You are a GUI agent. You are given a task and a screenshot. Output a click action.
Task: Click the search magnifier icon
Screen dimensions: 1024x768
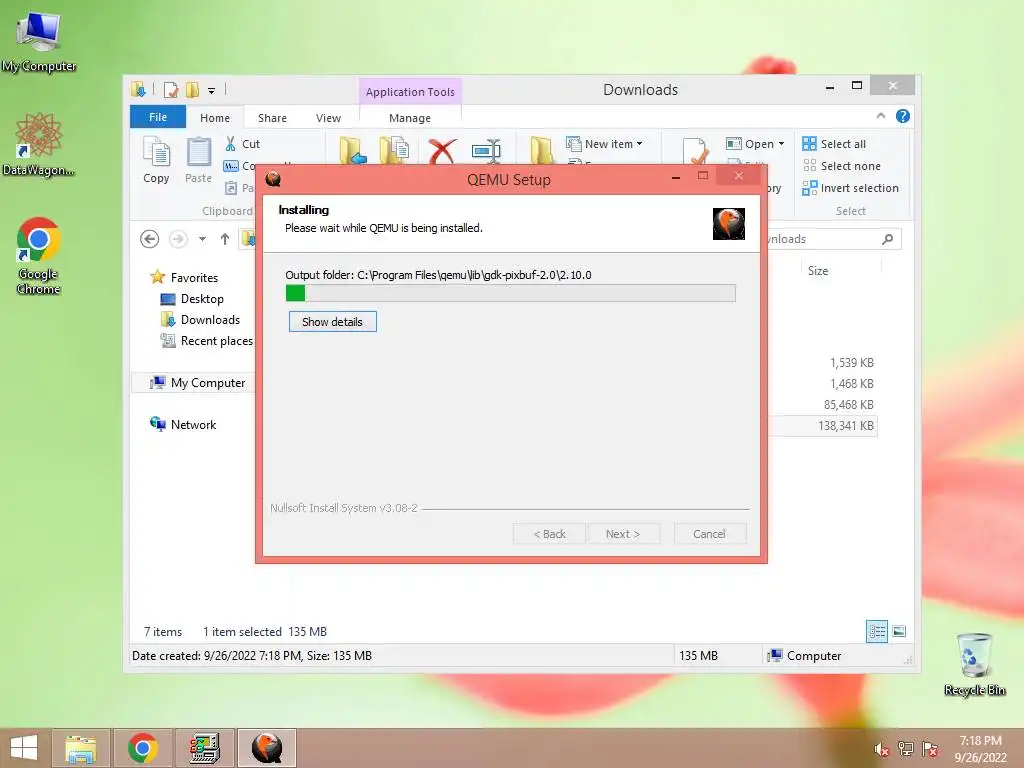[x=888, y=239]
